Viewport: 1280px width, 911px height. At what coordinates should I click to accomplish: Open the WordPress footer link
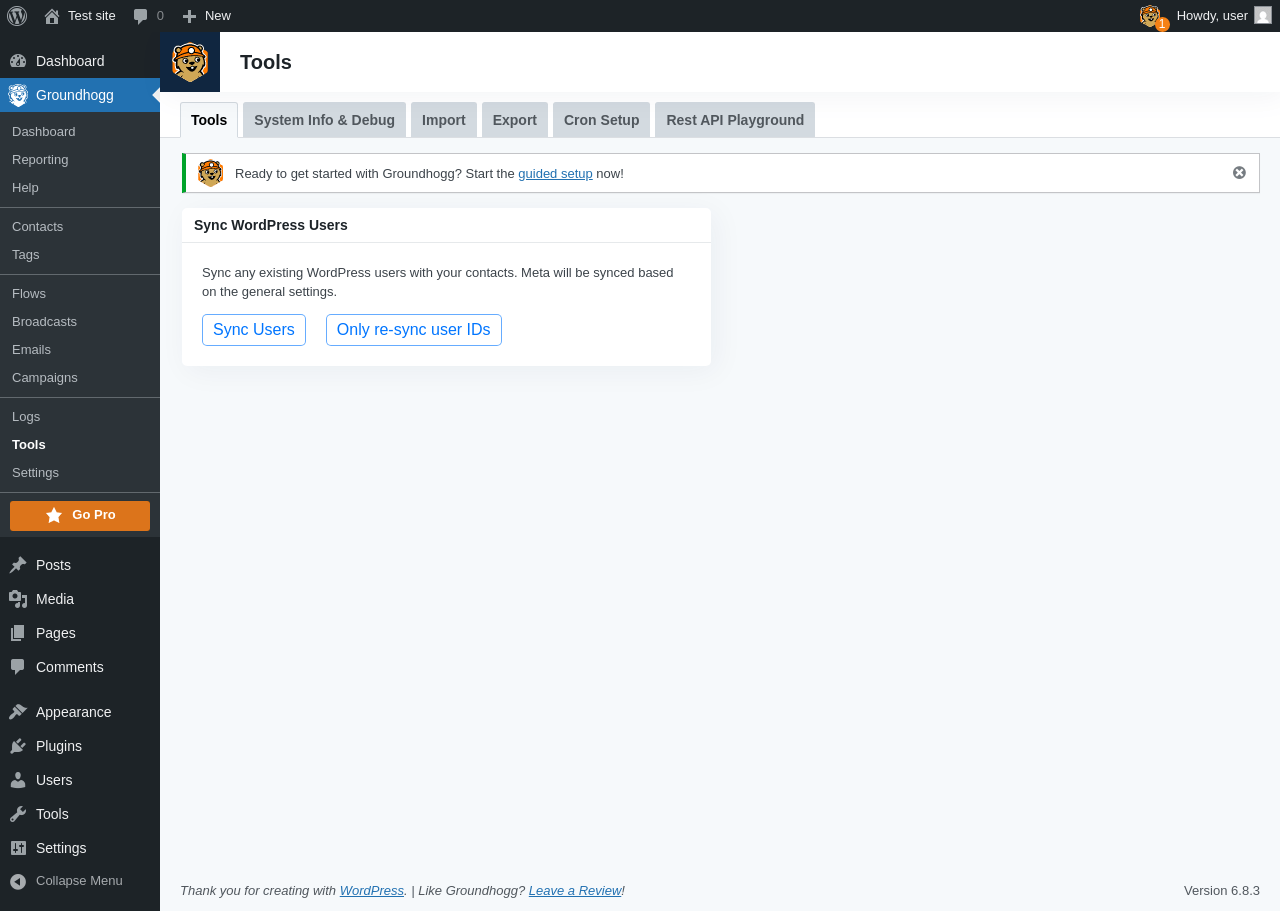click(372, 890)
